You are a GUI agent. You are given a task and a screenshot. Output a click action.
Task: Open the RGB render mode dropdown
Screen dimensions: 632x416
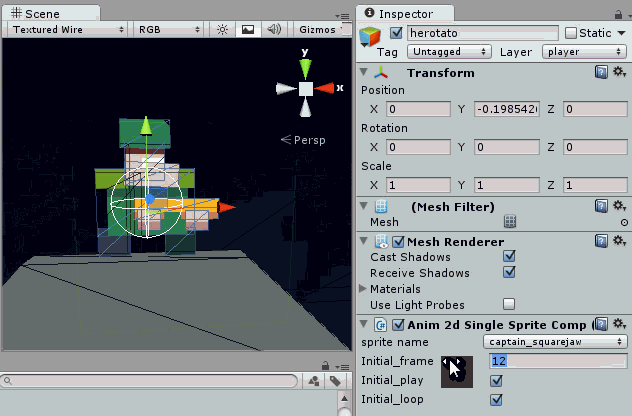tap(168, 29)
